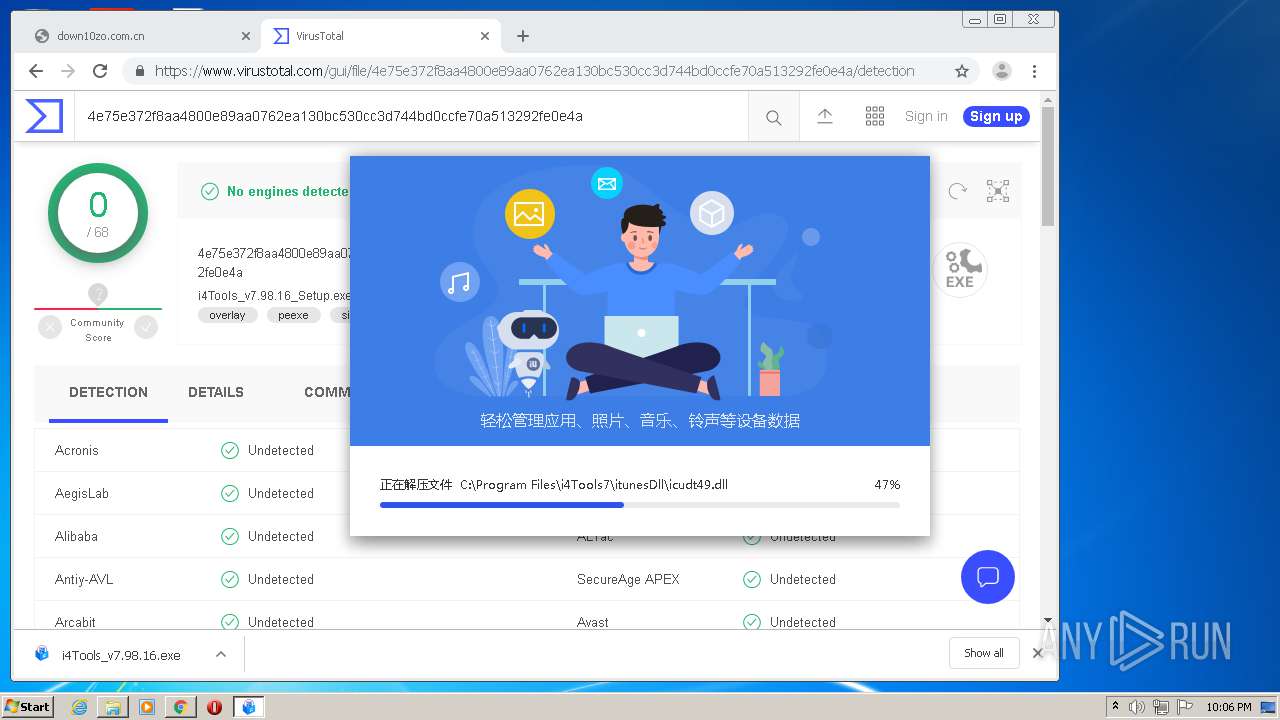The height and width of the screenshot is (720, 1280).
Task: Go back in browser history
Action: click(36, 71)
